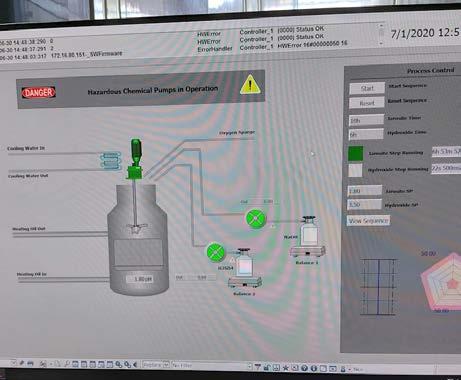Click the lower green H2SO4 pump

click(x=215, y=252)
